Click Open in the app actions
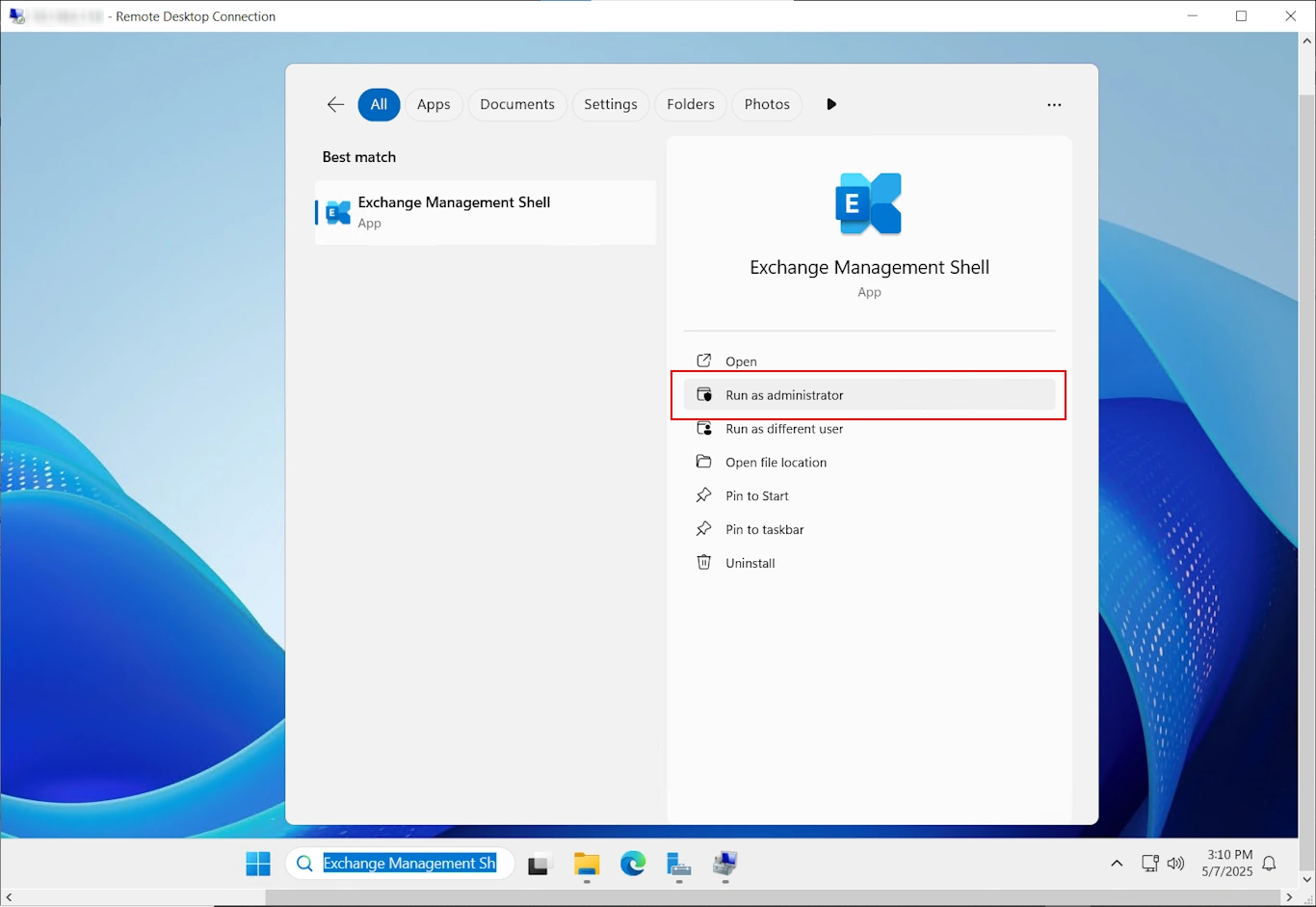 pyautogui.click(x=869, y=361)
